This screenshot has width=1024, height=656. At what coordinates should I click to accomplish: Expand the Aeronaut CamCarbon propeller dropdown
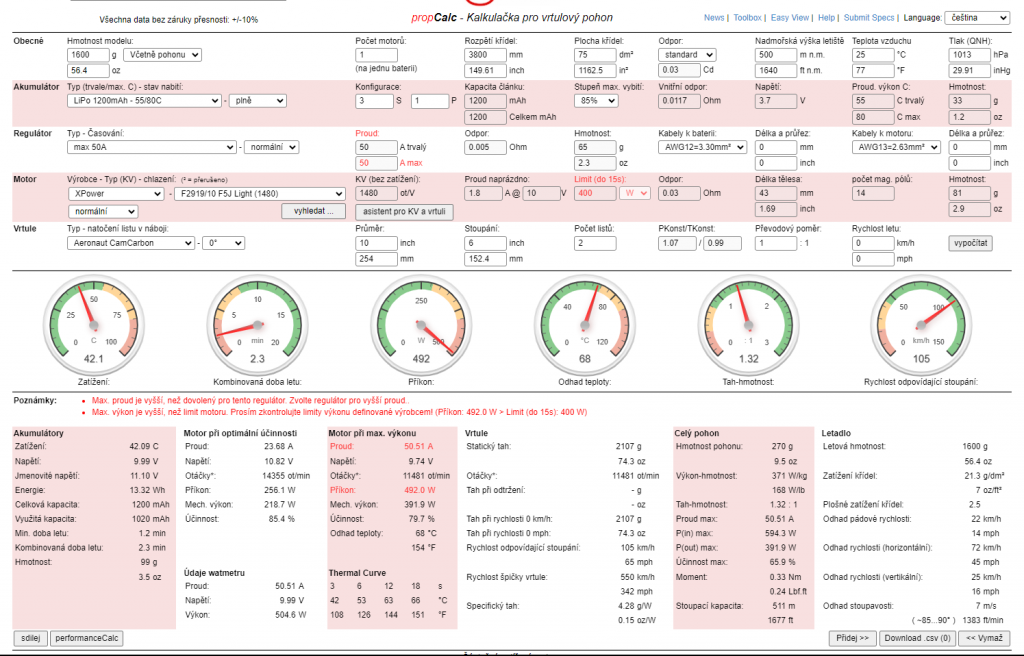coord(129,243)
